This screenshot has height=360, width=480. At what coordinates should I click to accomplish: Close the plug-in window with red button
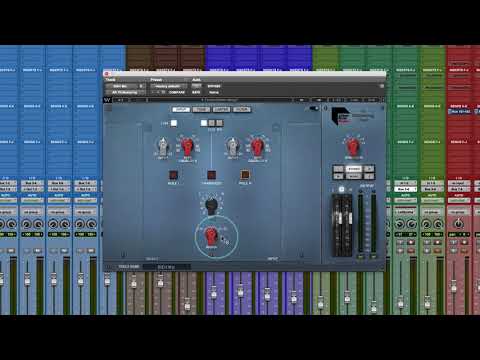click(107, 74)
